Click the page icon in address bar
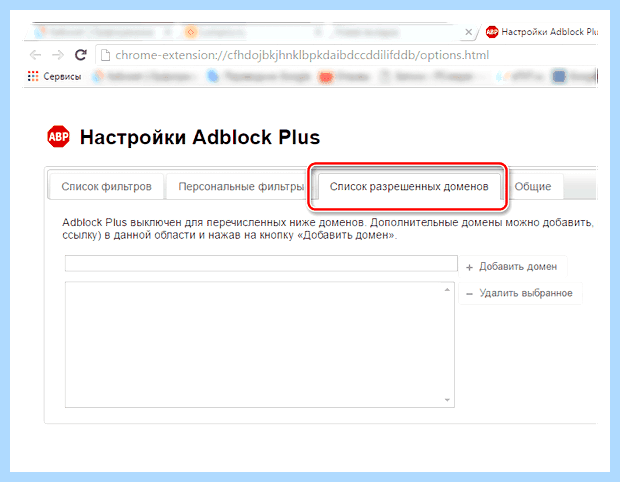This screenshot has width=620, height=482. click(105, 55)
